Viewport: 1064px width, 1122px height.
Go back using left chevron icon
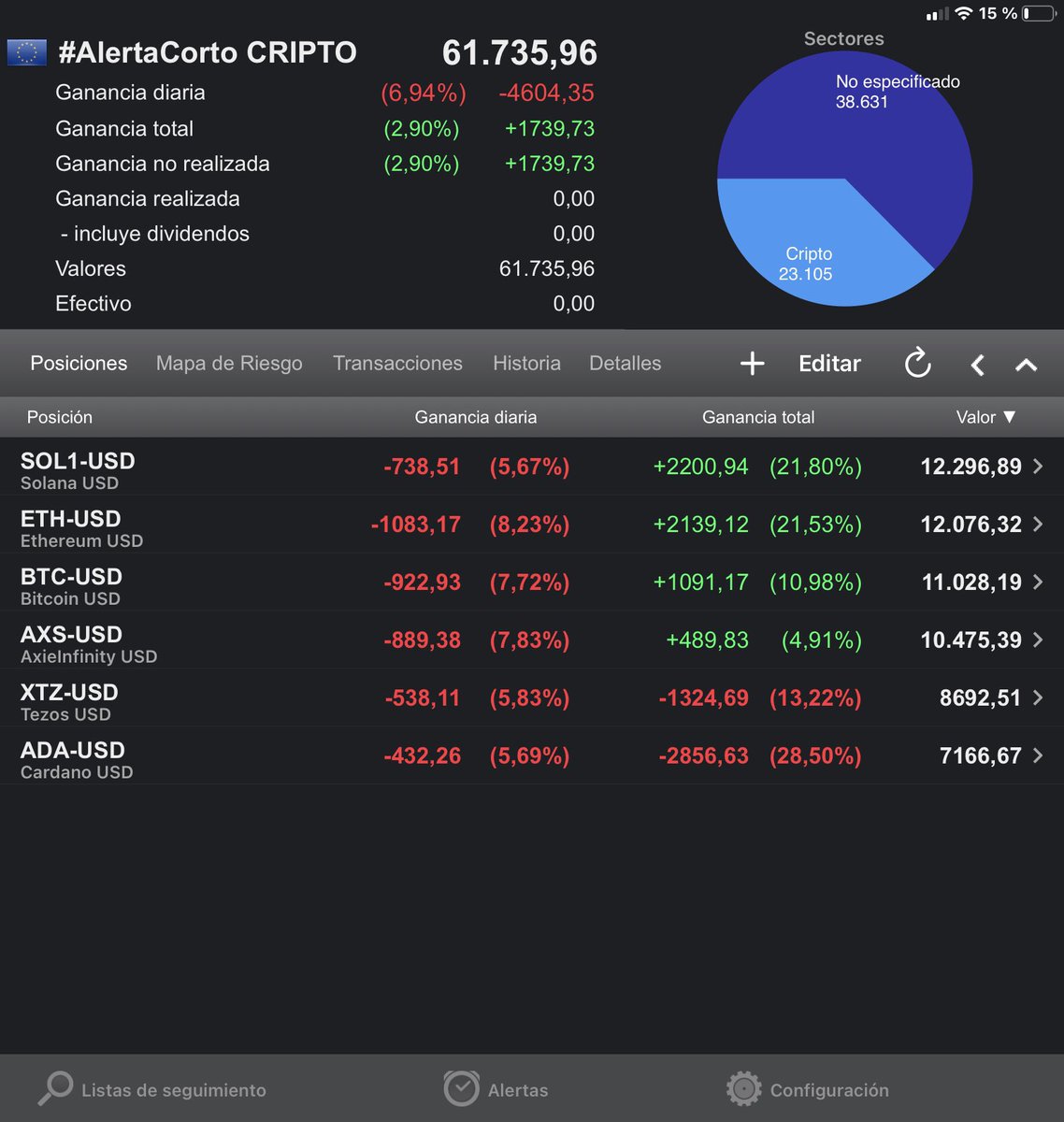coord(977,365)
